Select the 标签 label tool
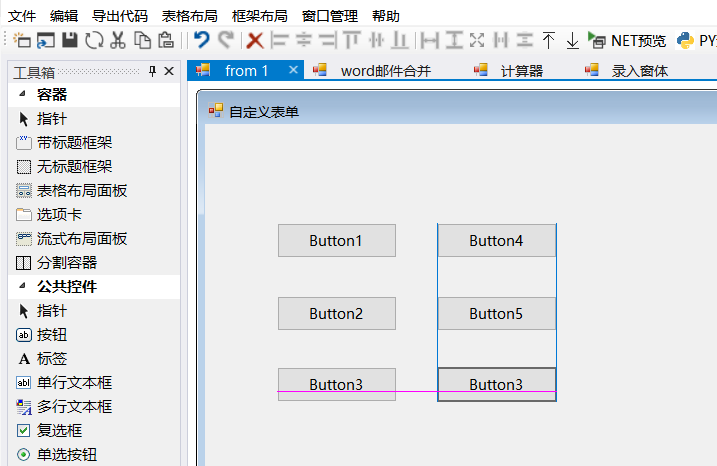The height and width of the screenshot is (466, 717). [94, 359]
